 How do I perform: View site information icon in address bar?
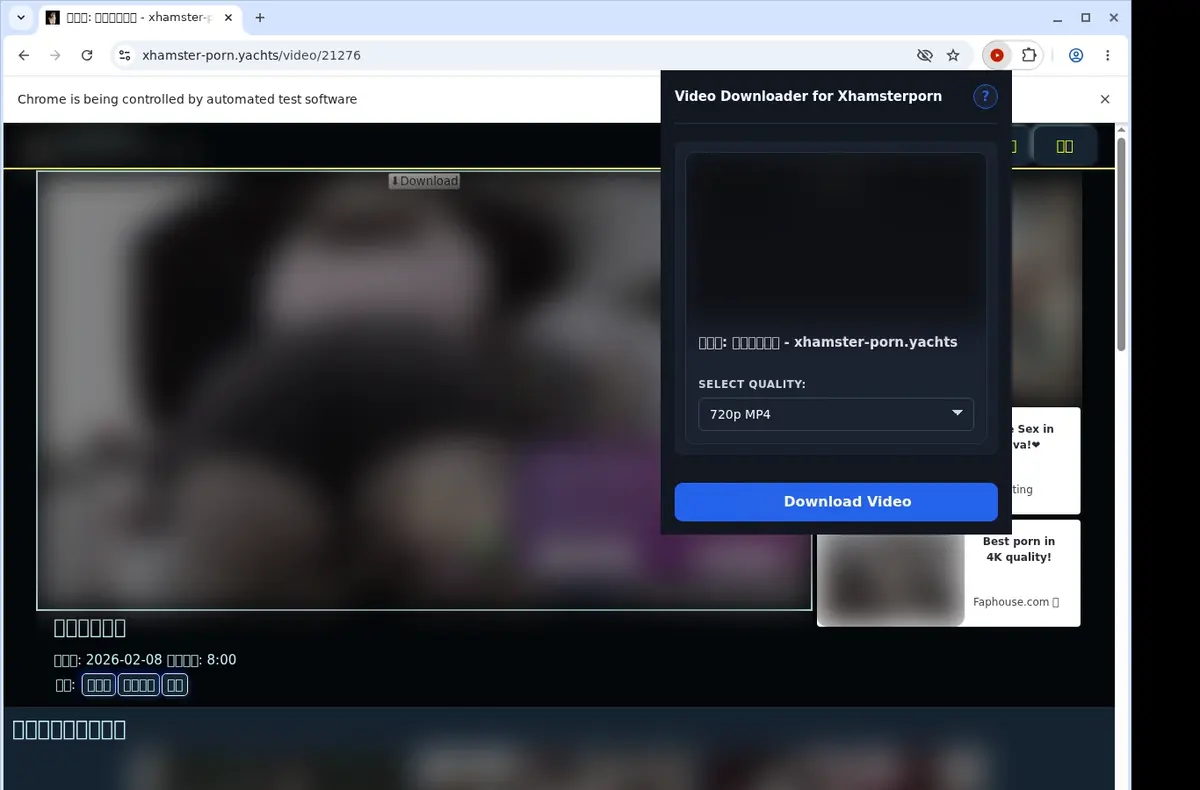[124, 55]
